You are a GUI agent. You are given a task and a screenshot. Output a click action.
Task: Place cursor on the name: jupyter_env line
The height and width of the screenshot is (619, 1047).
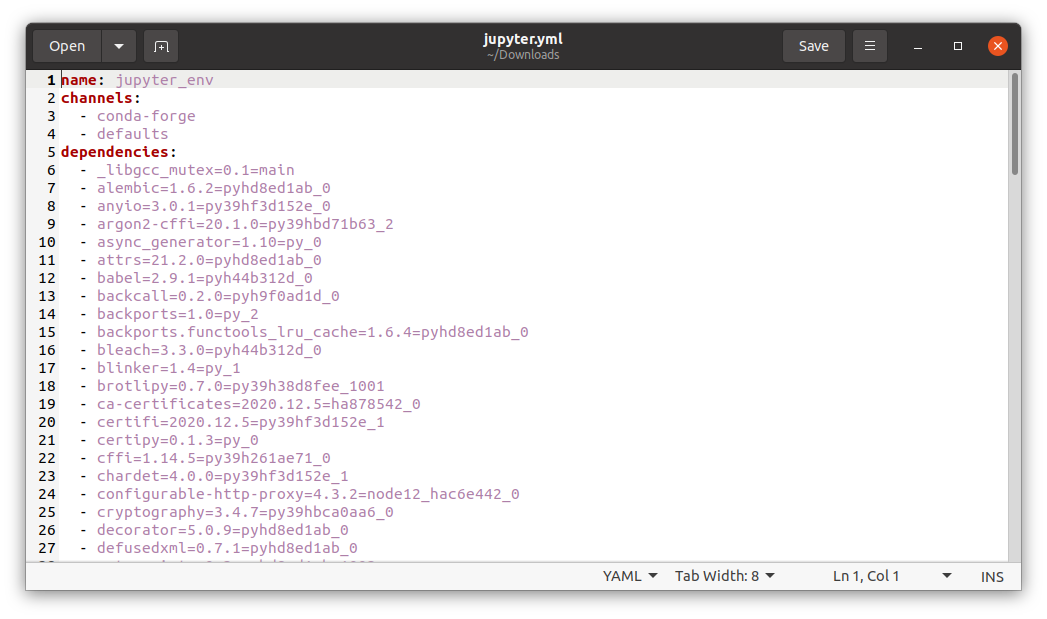point(138,79)
